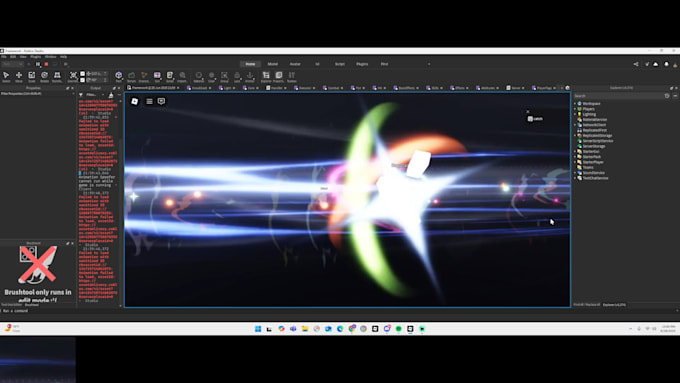680x383 pixels.
Task: Expand the StarterGui node
Action: (575, 151)
